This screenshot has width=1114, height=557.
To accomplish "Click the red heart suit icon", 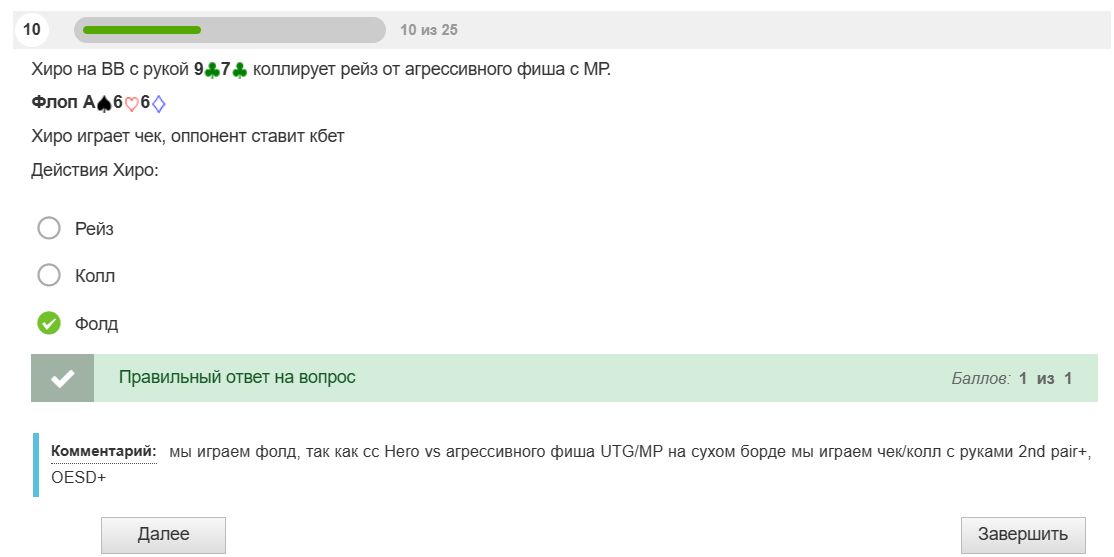I will point(131,104).
